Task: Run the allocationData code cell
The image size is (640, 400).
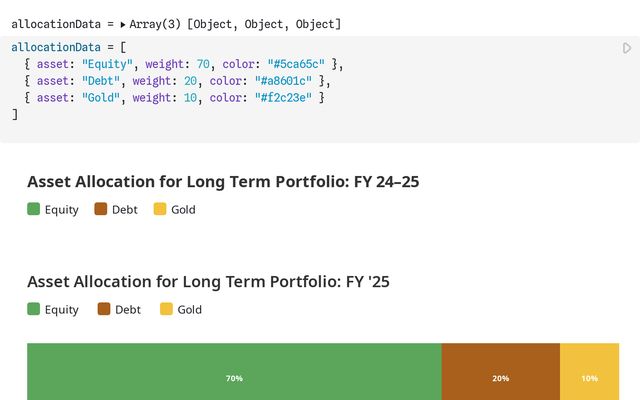Action: pos(627,48)
